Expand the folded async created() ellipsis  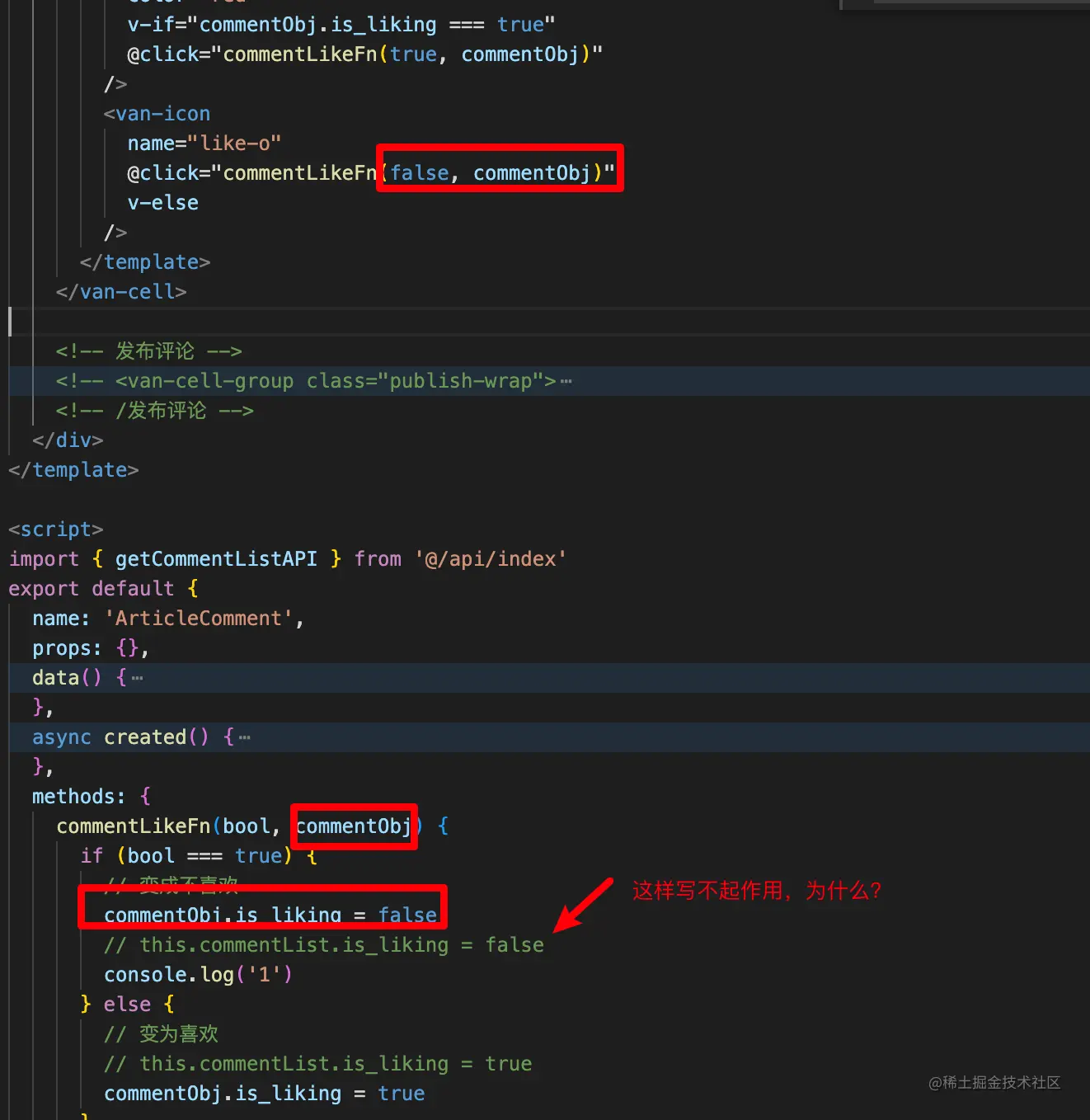pos(244,737)
